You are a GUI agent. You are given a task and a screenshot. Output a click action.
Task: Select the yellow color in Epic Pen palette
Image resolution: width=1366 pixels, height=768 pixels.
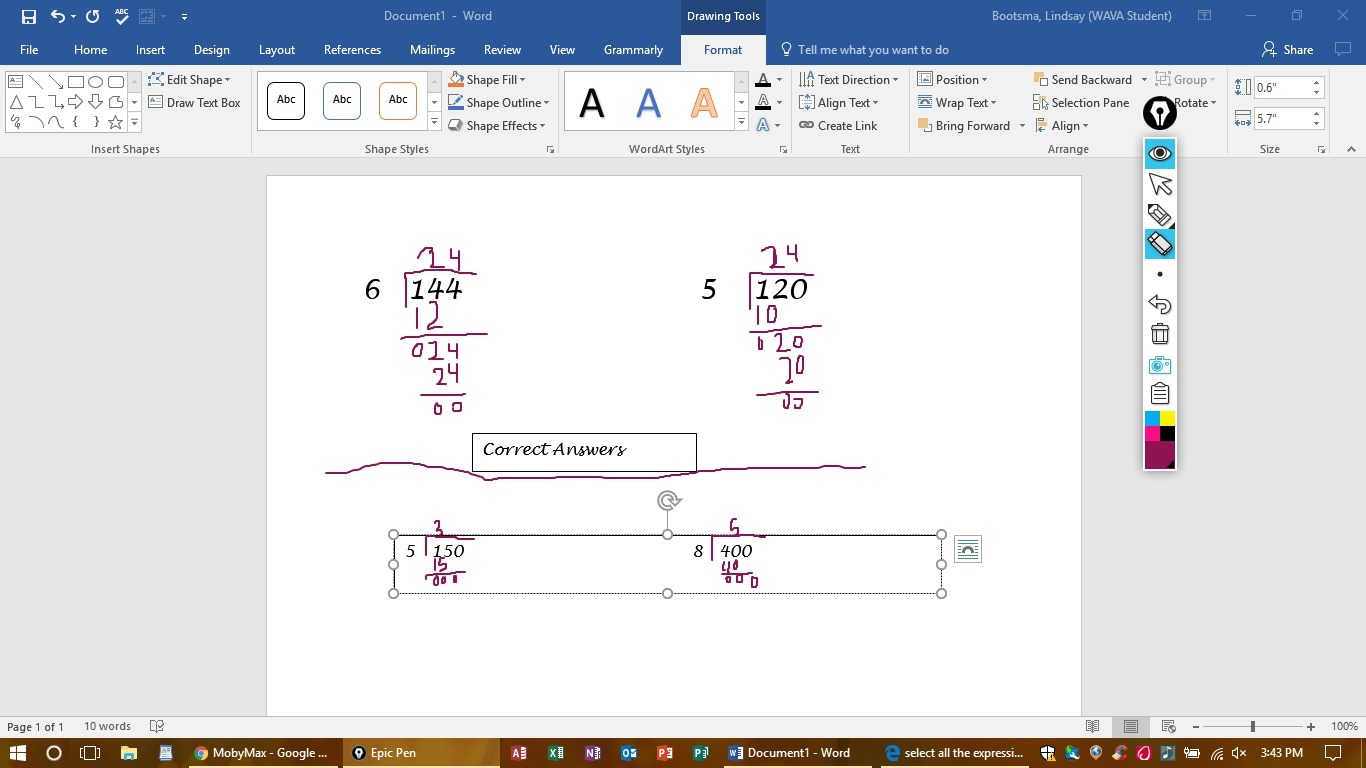[x=1167, y=418]
